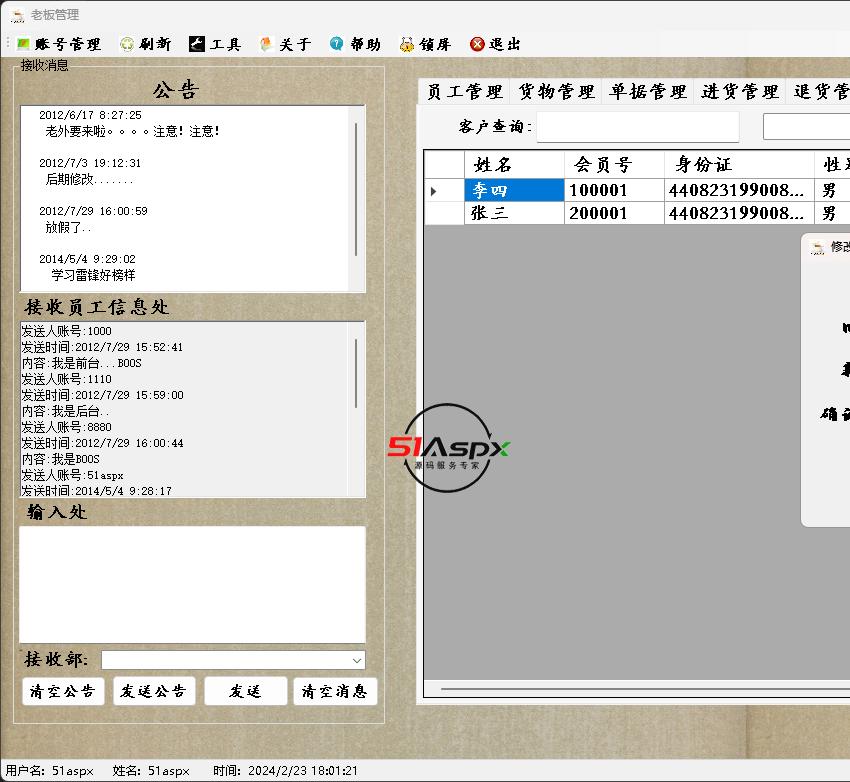850x782 pixels.
Task: Select the 进货管理 tab
Action: (740, 92)
